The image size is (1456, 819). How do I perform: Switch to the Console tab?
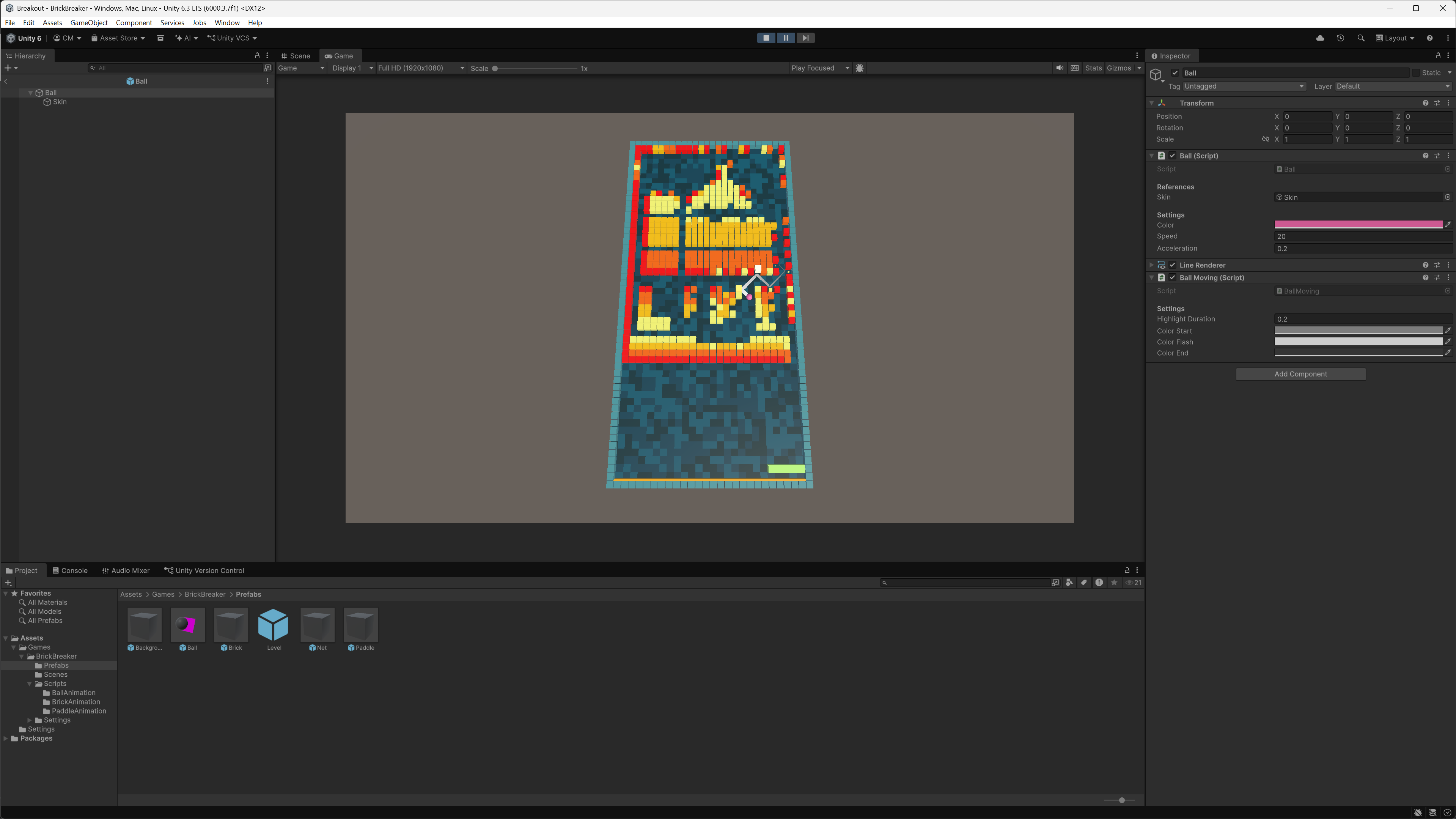pos(70,570)
